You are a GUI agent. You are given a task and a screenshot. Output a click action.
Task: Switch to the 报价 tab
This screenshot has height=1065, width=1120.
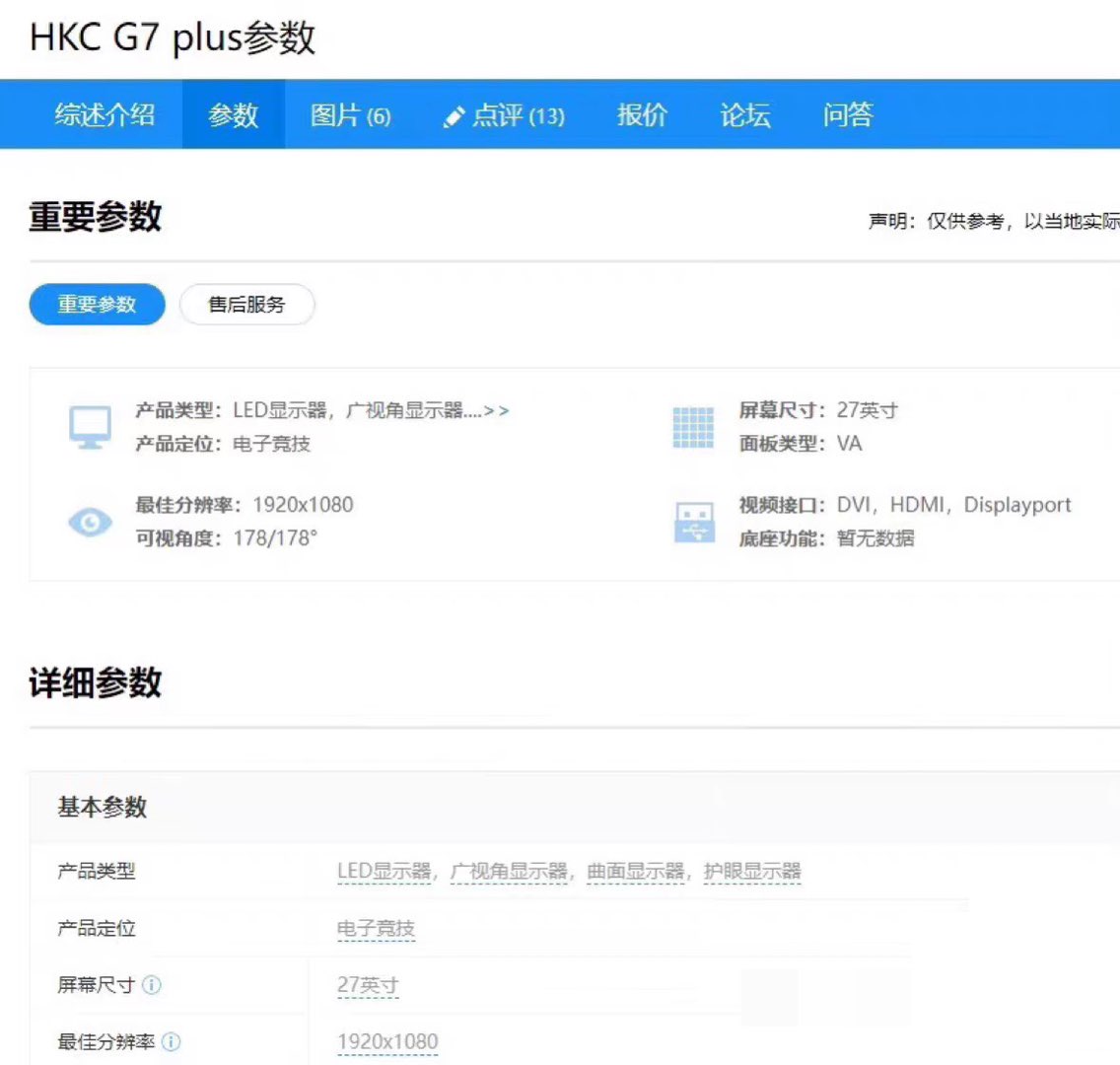coord(642,115)
